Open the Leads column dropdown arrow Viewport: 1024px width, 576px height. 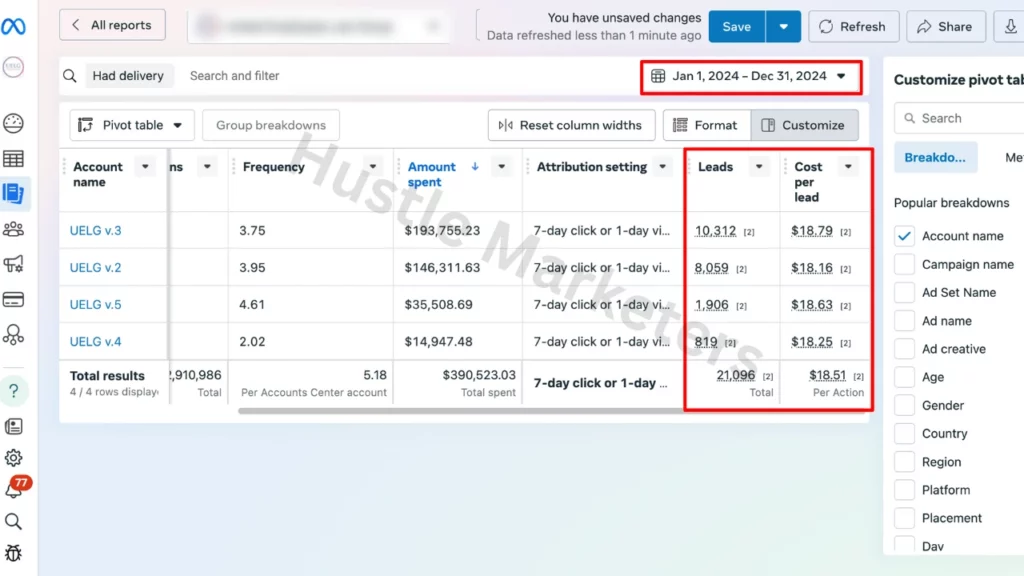pos(759,167)
